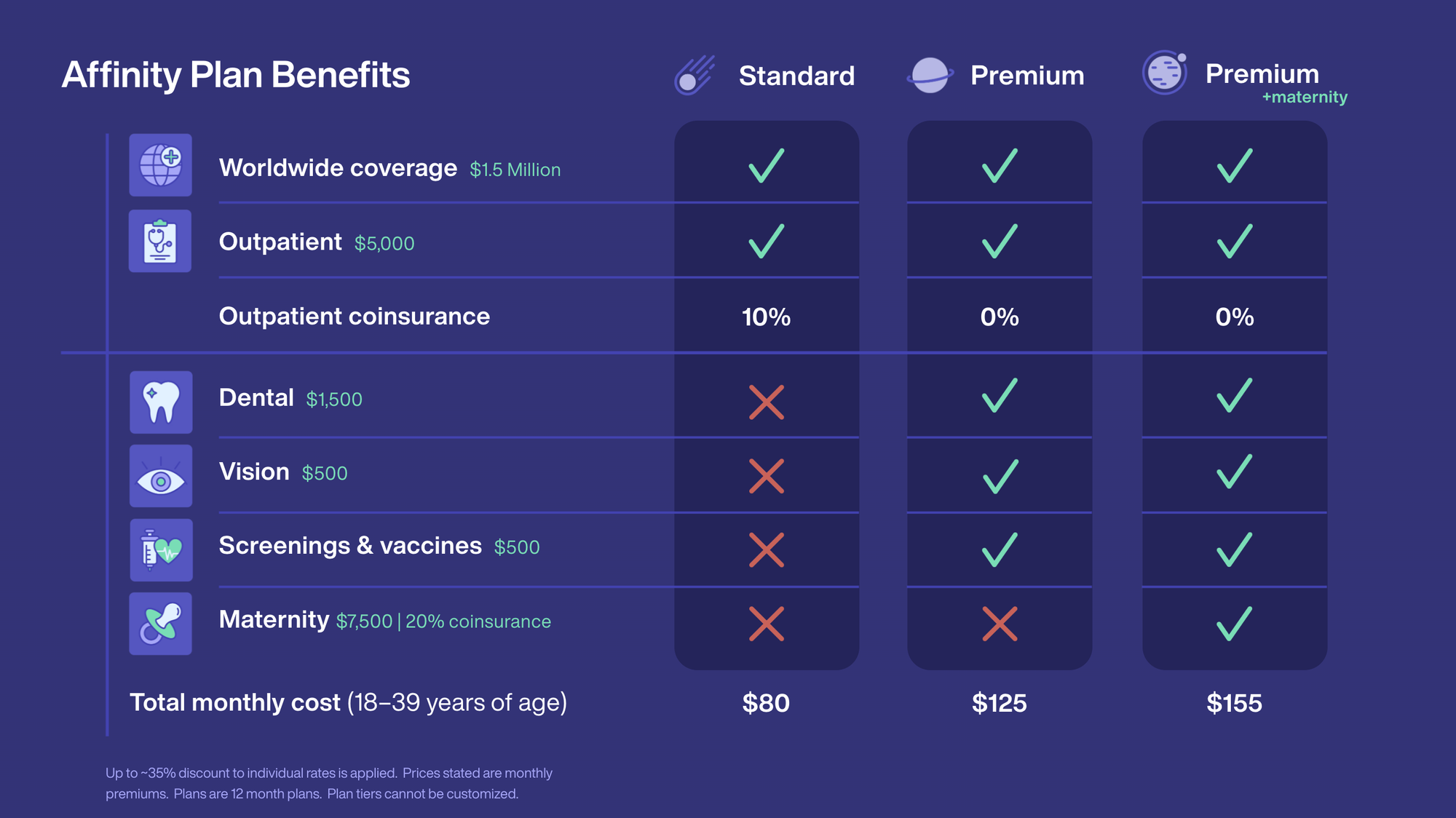Click the 10% Standard outpatient coinsurance value
The width and height of the screenshot is (1456, 818).
pos(766,317)
